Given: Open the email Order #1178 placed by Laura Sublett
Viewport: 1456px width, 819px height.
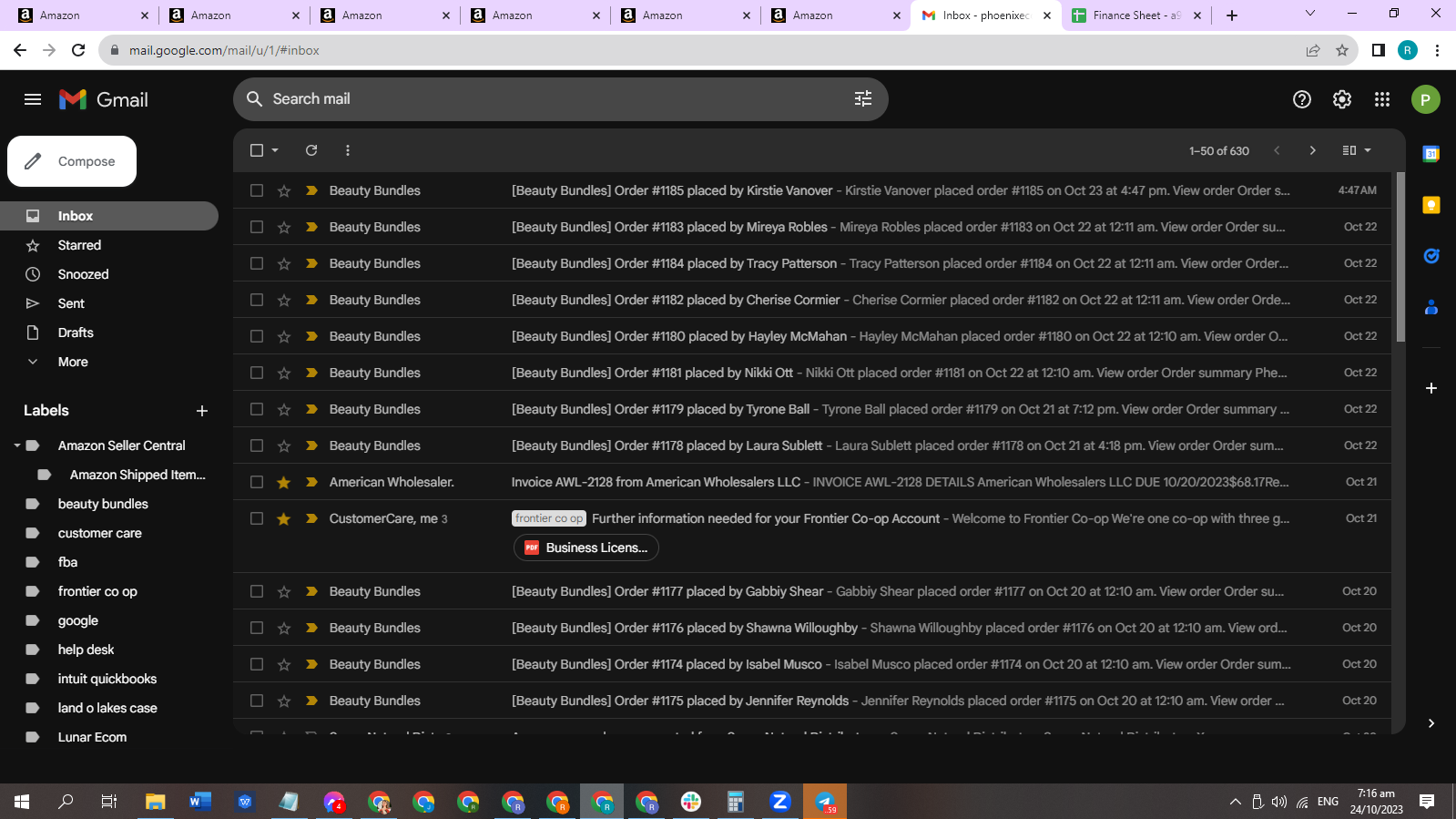Looking at the screenshot, I should tap(812, 445).
